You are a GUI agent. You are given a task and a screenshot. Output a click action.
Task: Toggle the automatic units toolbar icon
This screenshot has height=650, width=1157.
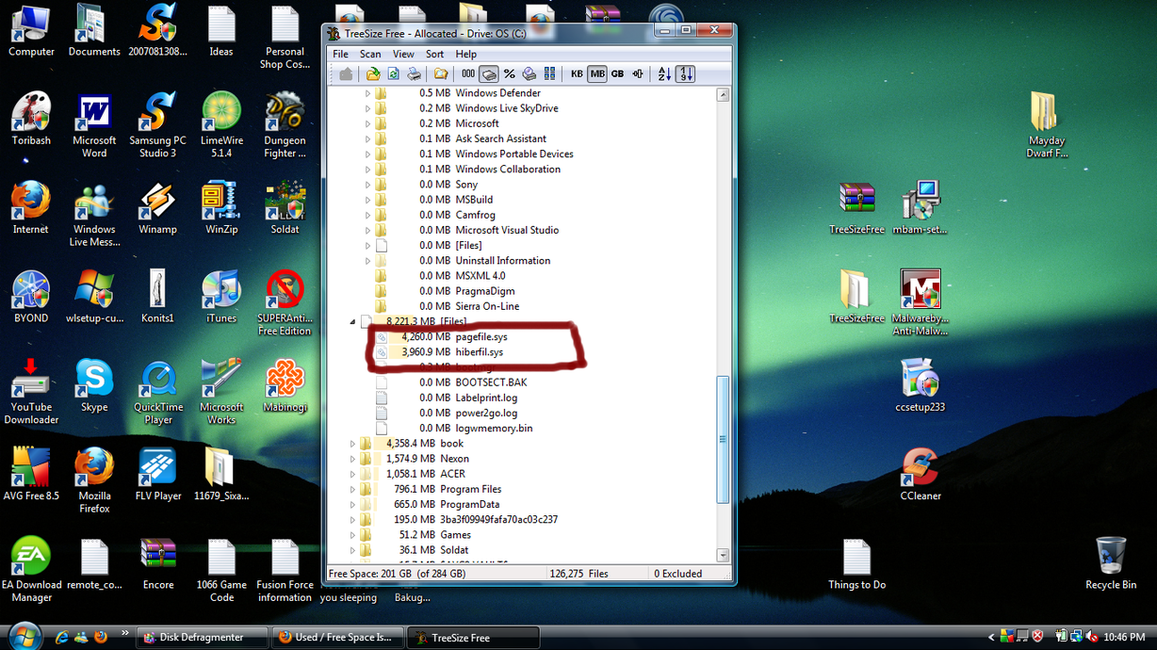pyautogui.click(x=638, y=74)
